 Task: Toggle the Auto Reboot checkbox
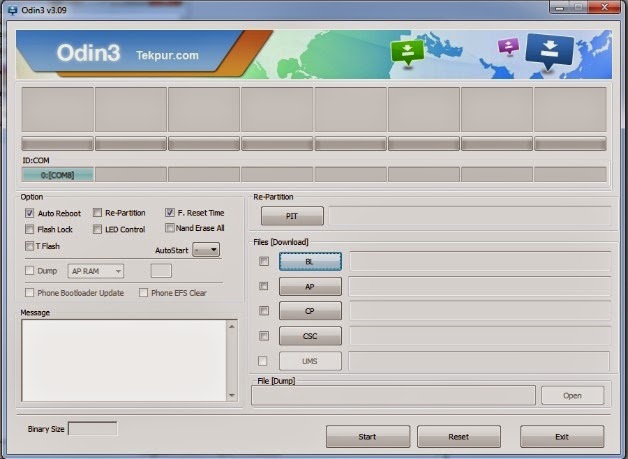(x=29, y=213)
